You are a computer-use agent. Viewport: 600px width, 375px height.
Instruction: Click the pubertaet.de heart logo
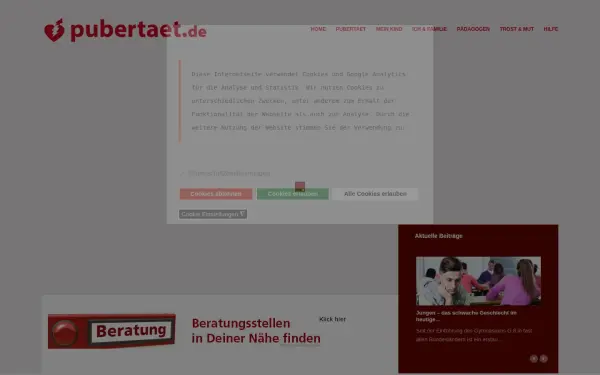click(x=126, y=30)
